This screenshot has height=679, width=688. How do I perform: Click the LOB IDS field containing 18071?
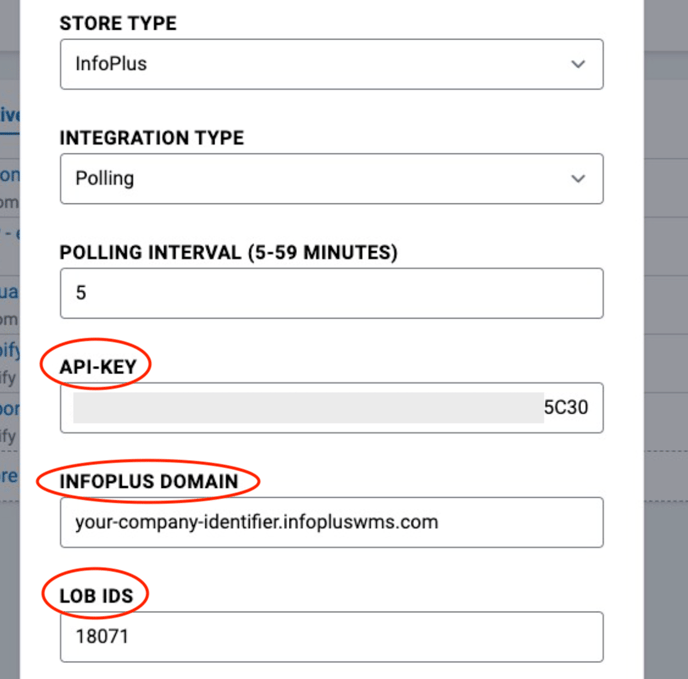(332, 637)
